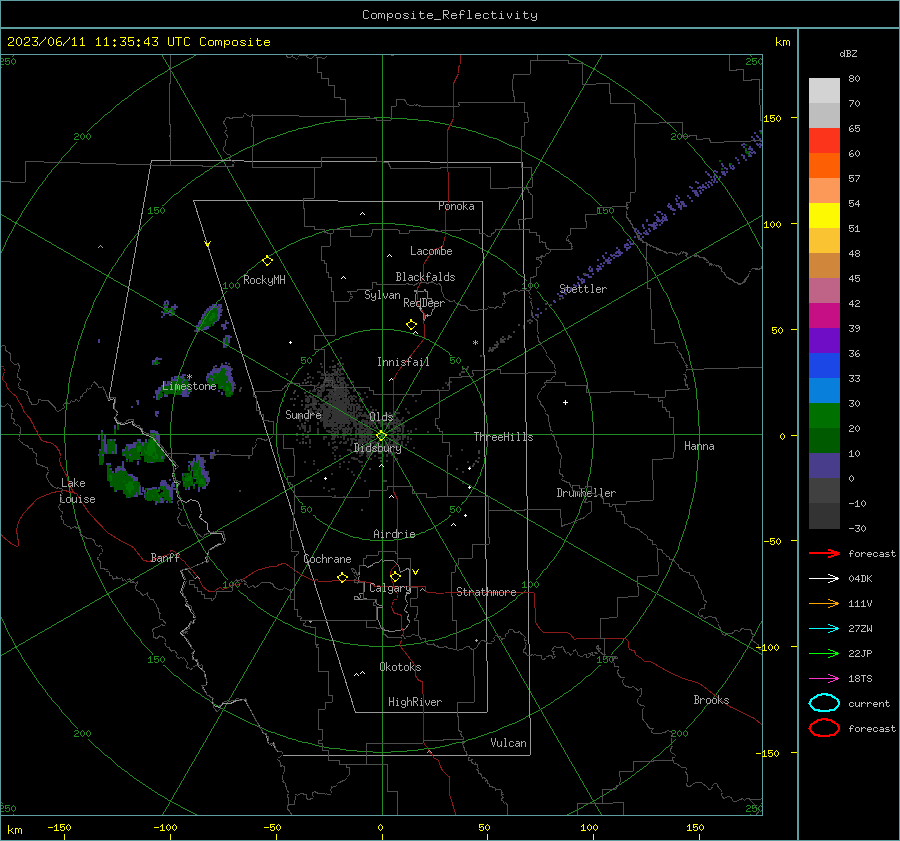Click the Lake Louise label
Viewport: 900px width, 841px height.
[77, 491]
